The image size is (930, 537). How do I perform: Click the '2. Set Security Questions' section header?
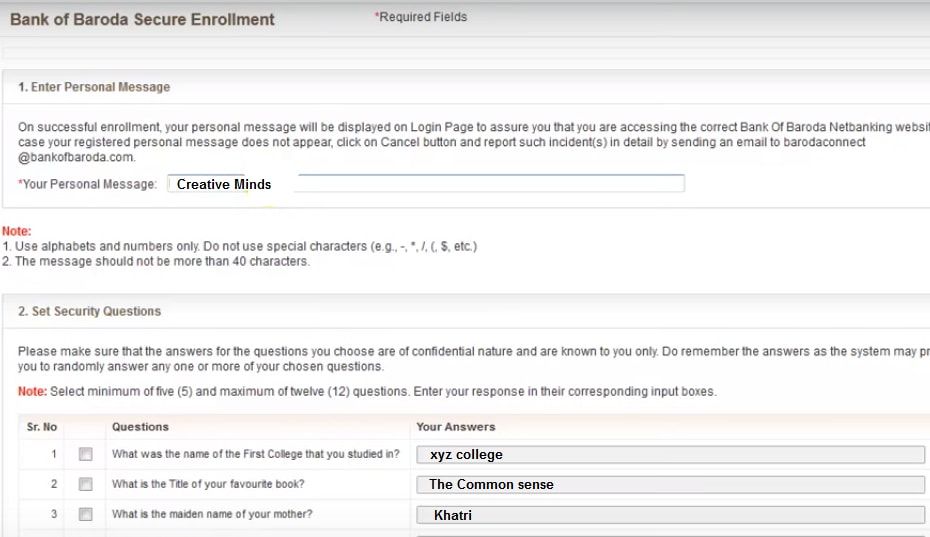pos(89,311)
